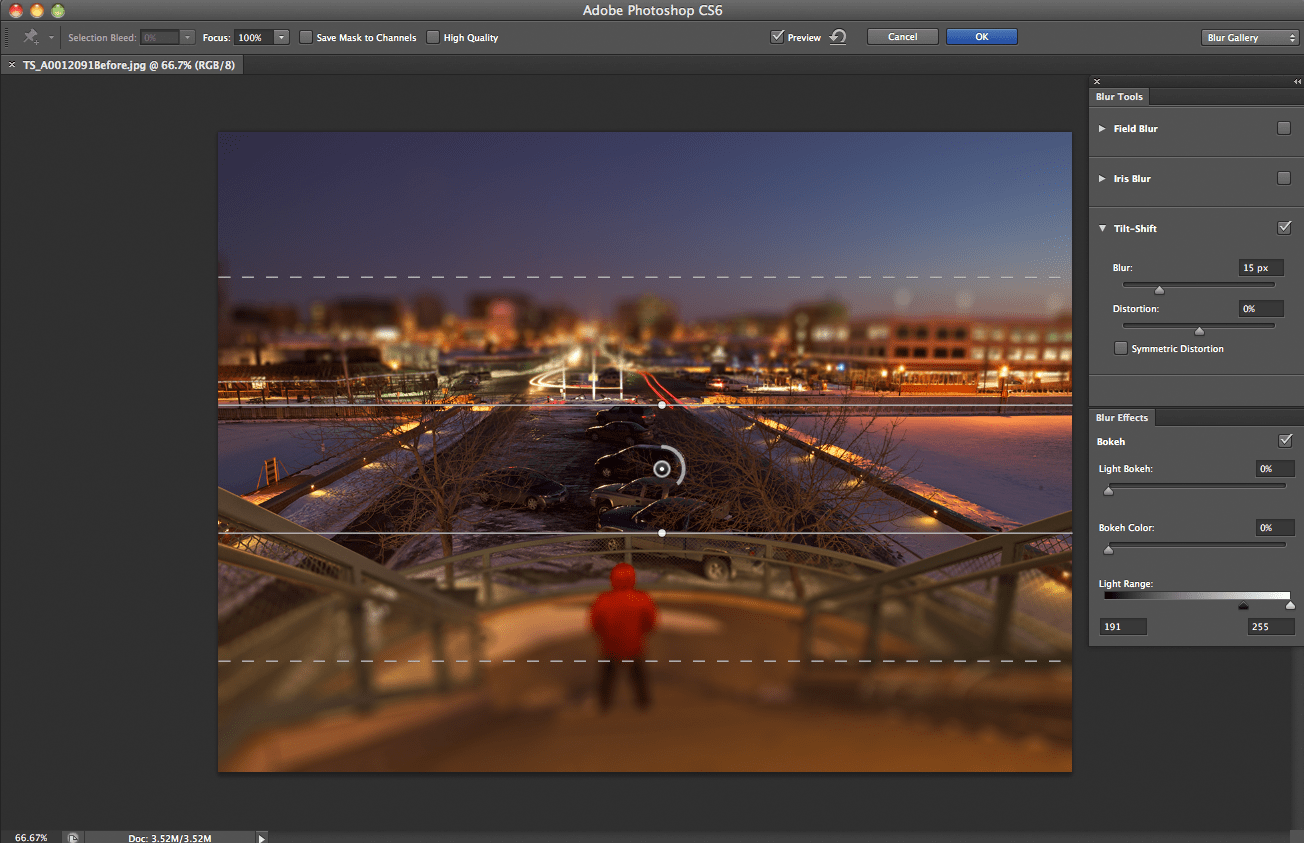Viewport: 1304px width, 843px height.
Task: Click the 66.67% zoom level field
Action: (x=31, y=837)
